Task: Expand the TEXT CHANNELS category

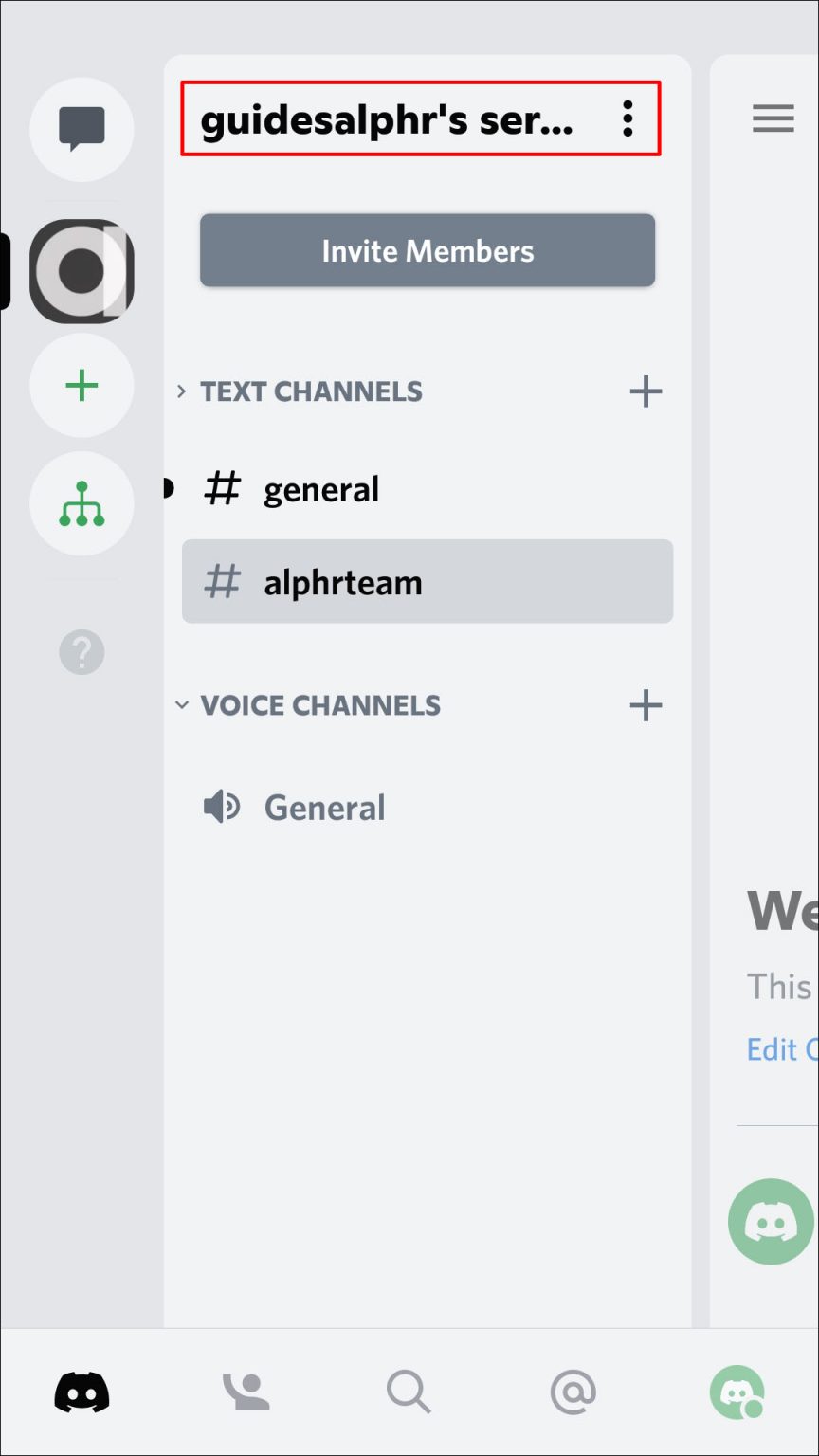Action: (x=183, y=391)
